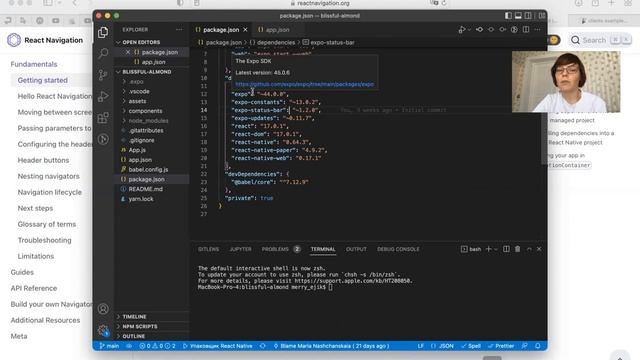Open the Manage gear menu
This screenshot has height=360, width=640.
103,330
